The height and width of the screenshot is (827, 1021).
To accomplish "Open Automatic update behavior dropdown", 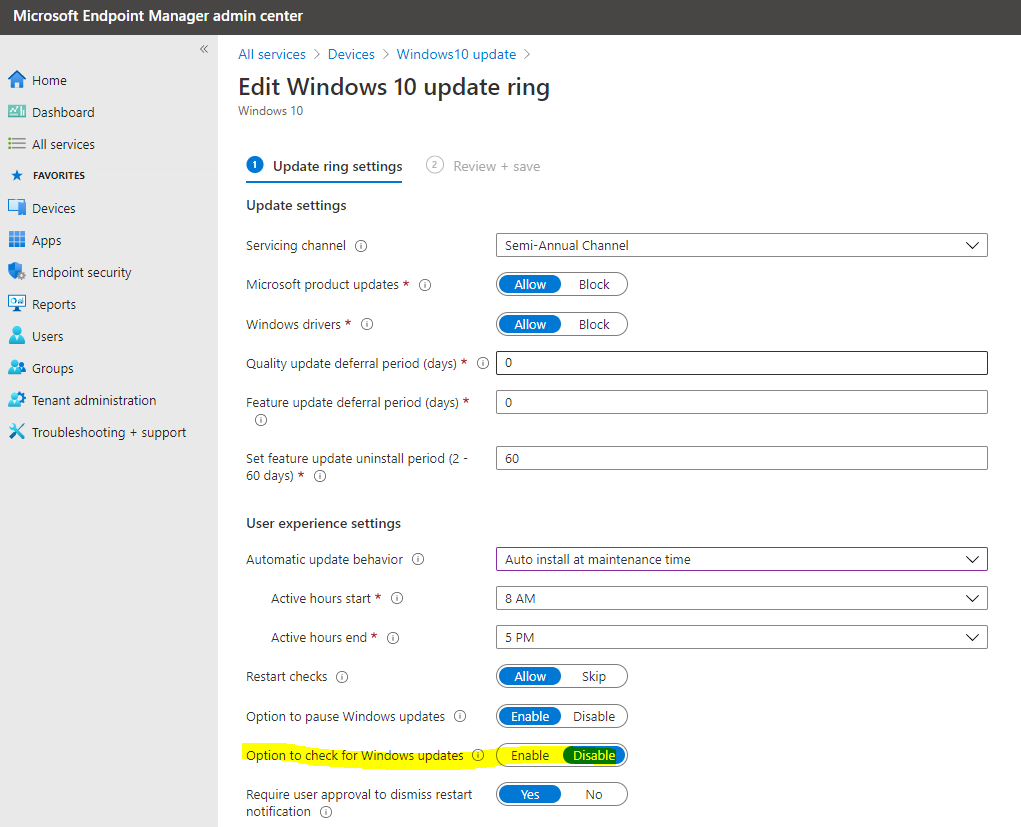I will (742, 559).
